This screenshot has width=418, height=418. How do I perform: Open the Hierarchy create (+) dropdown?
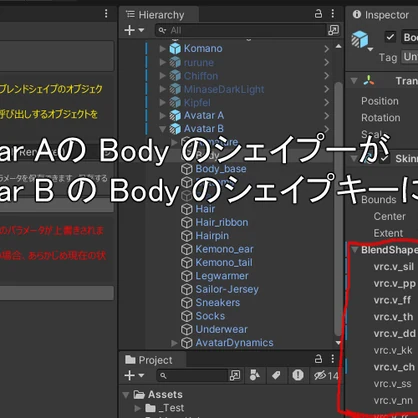(134, 30)
